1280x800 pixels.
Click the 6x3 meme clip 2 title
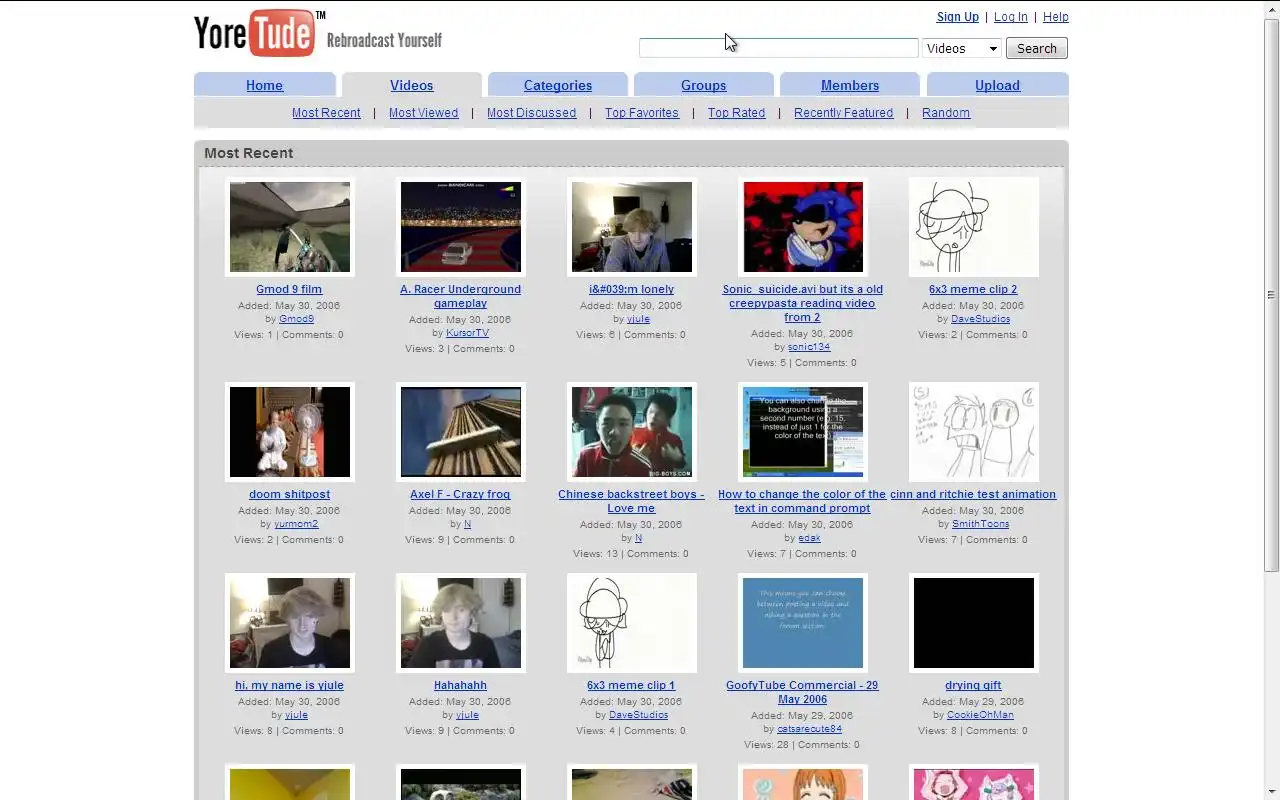(973, 289)
